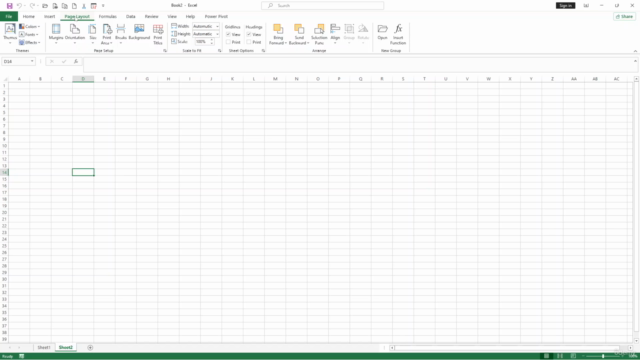
Task: Switch to the Insert tab
Action: click(x=49, y=16)
